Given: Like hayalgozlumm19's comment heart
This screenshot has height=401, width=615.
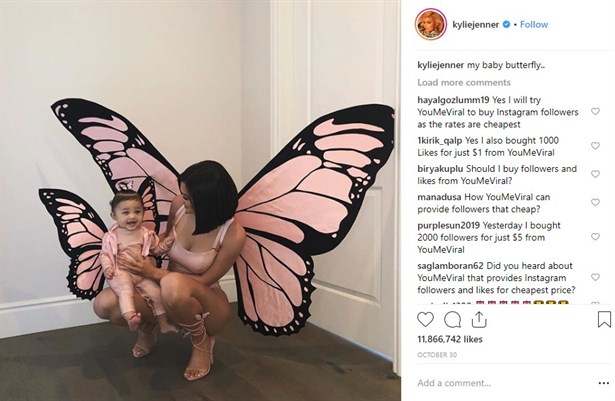Looking at the screenshot, I should tap(595, 111).
